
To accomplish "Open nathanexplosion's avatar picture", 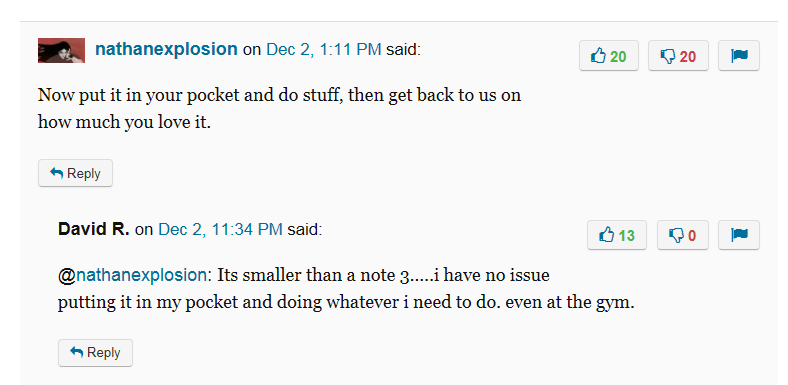I will pos(61,50).
